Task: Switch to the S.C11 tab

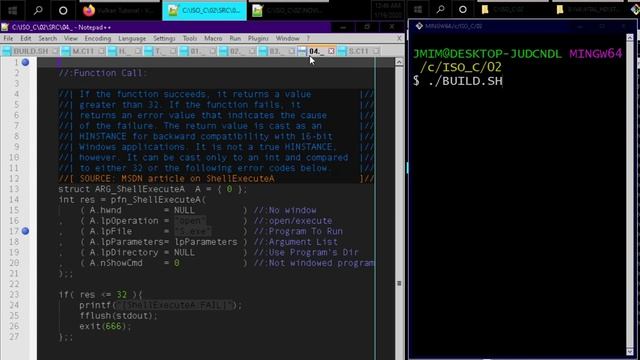Action: 358,51
